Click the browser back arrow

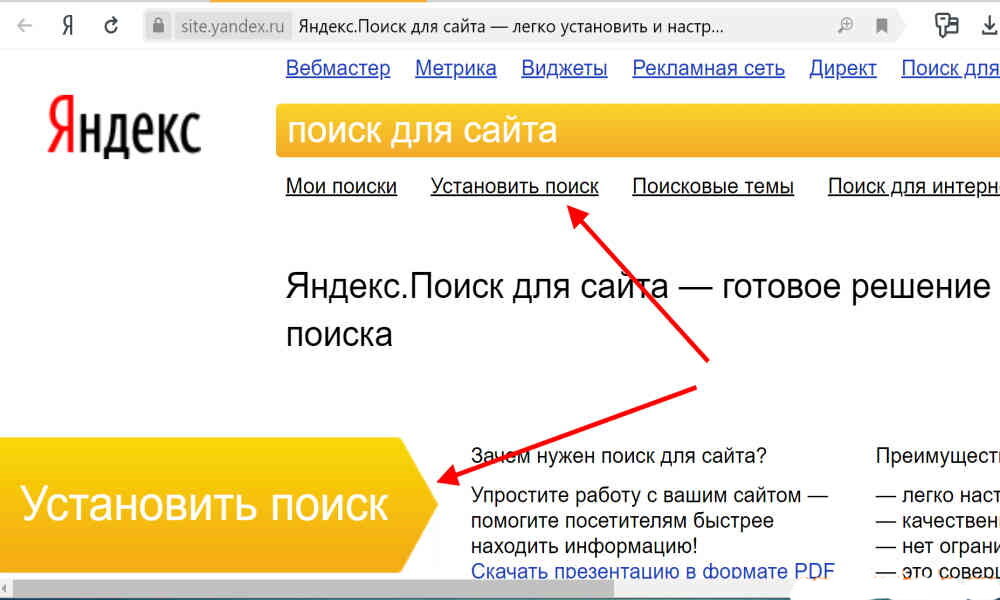pyautogui.click(x=24, y=26)
